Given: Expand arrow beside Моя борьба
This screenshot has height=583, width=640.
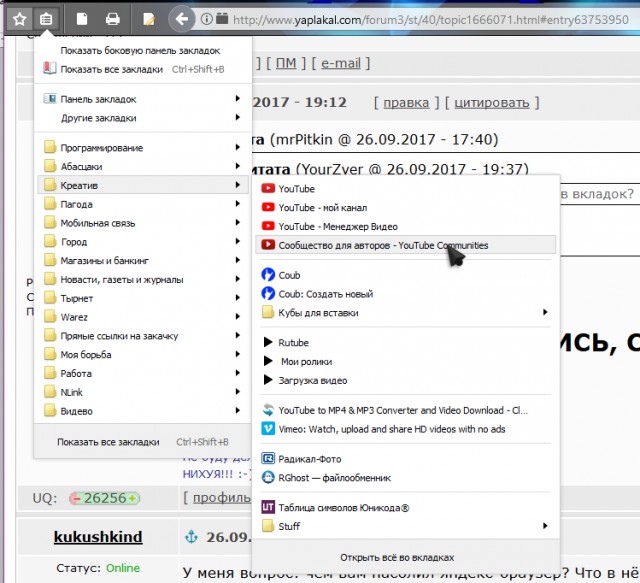Looking at the screenshot, I should coord(238,354).
